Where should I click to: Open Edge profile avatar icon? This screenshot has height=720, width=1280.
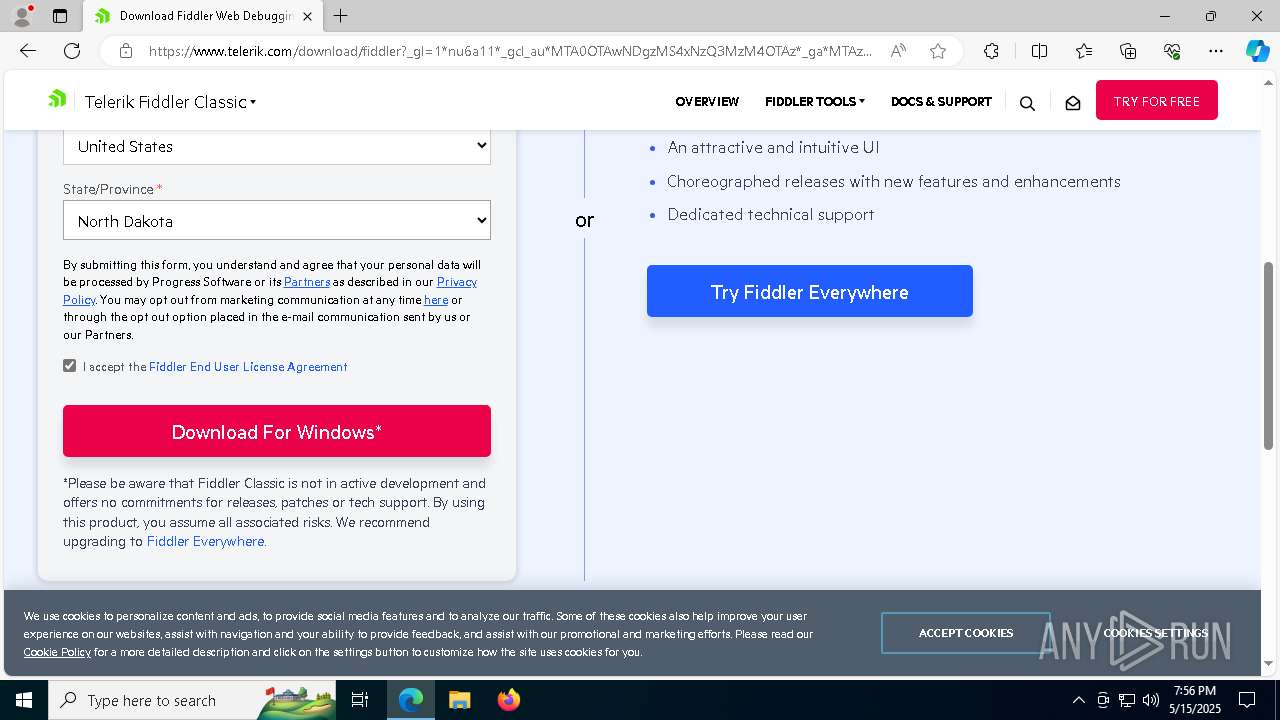pos(22,16)
